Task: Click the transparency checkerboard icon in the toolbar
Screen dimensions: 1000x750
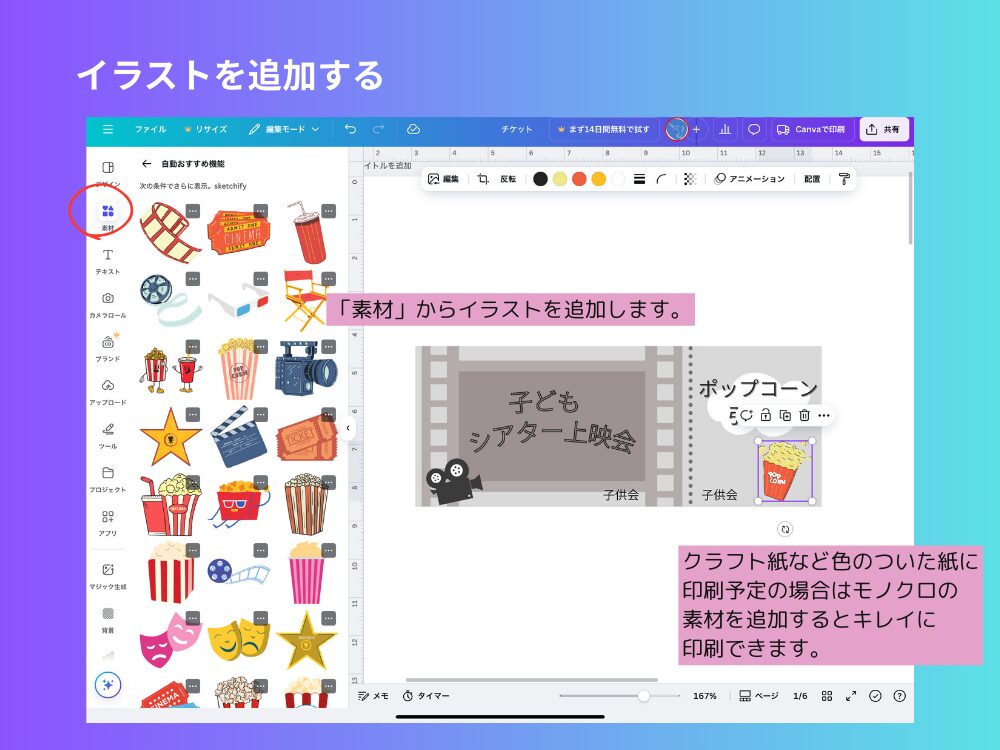Action: (x=690, y=178)
